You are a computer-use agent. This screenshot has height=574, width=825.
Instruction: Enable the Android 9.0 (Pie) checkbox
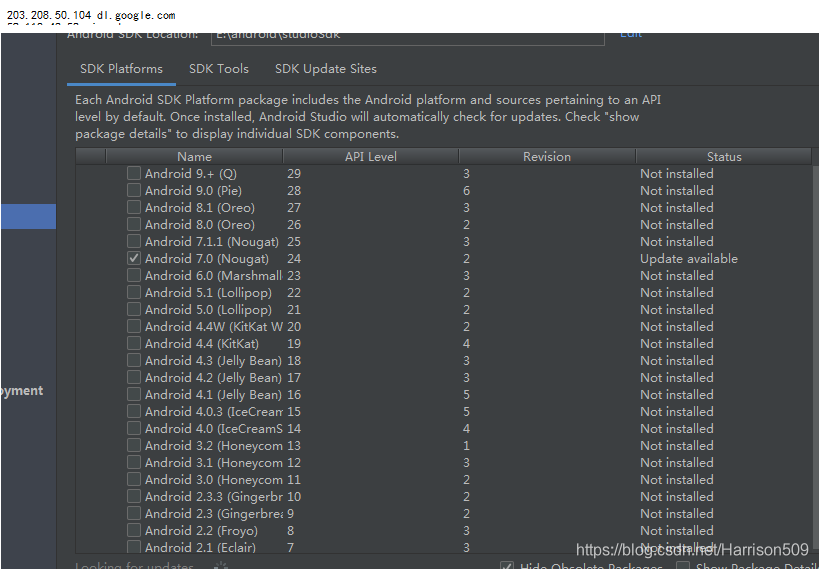point(134,191)
